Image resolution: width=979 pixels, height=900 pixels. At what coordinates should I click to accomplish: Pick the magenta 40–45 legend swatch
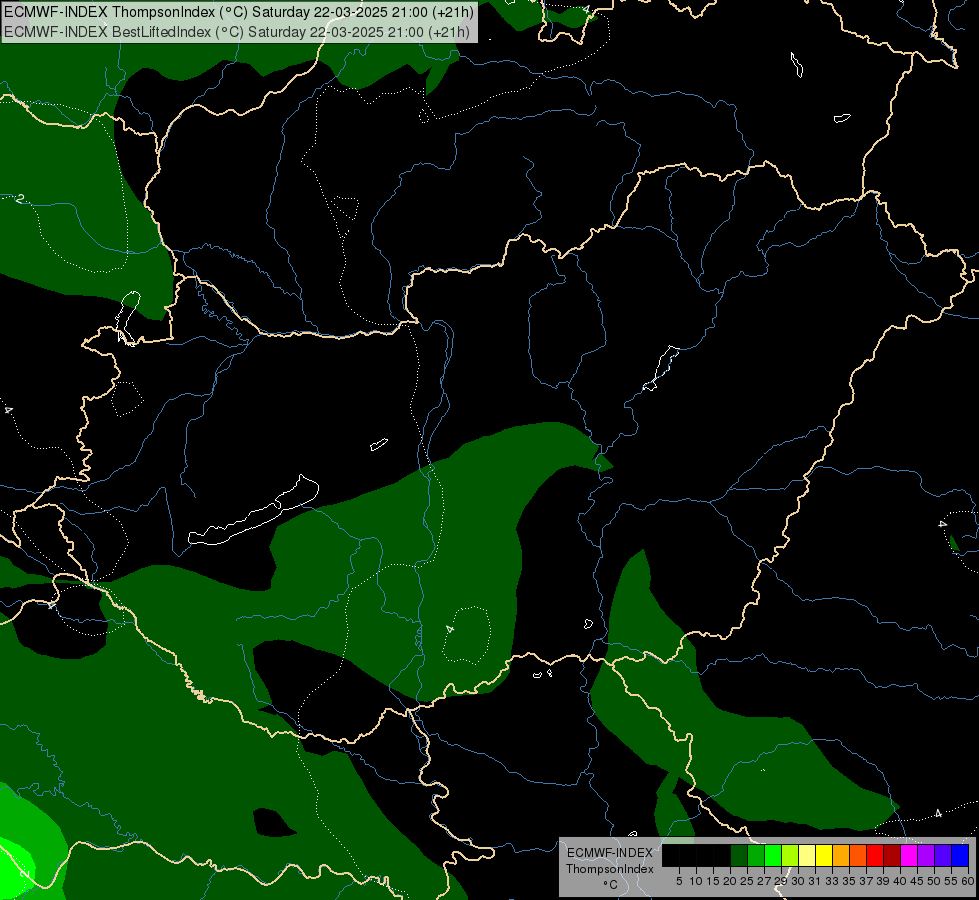pyautogui.click(x=909, y=855)
